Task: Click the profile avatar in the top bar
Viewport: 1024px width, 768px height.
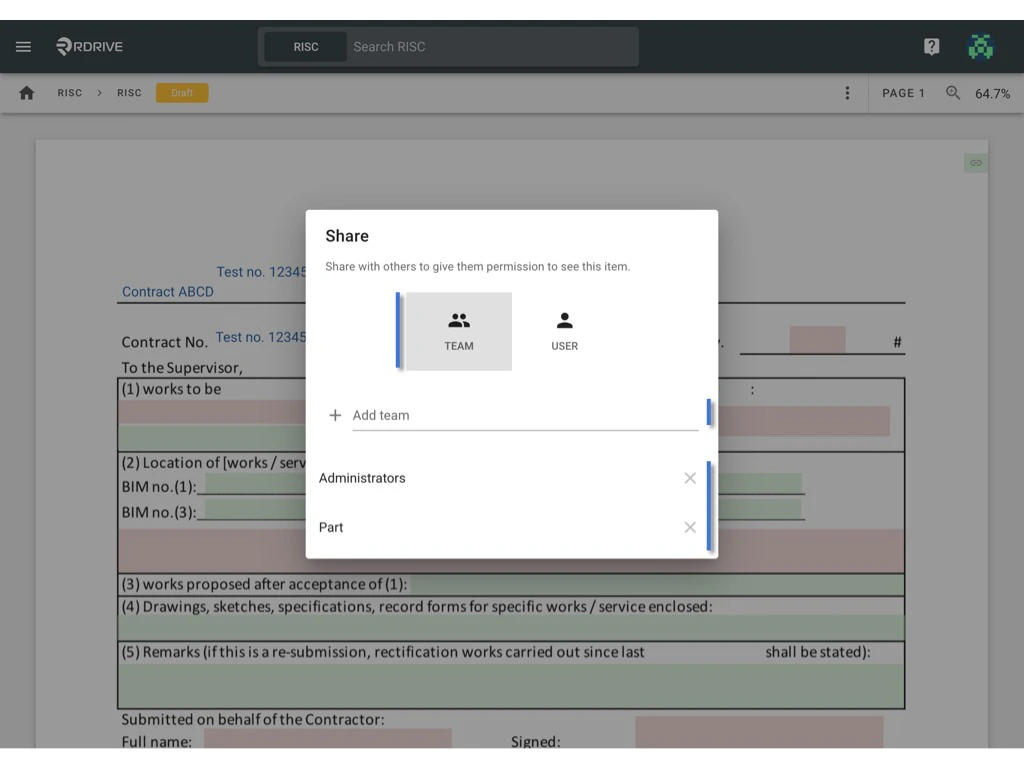Action: 981,46
